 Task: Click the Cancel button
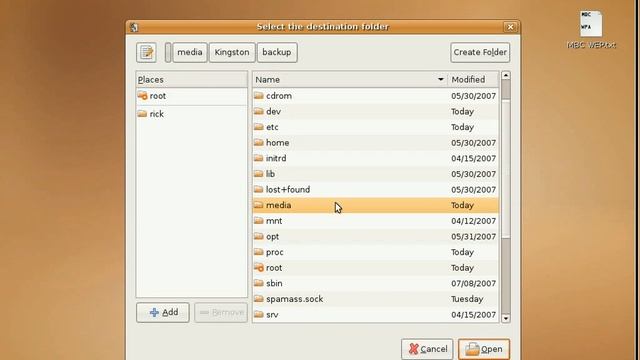pos(427,349)
